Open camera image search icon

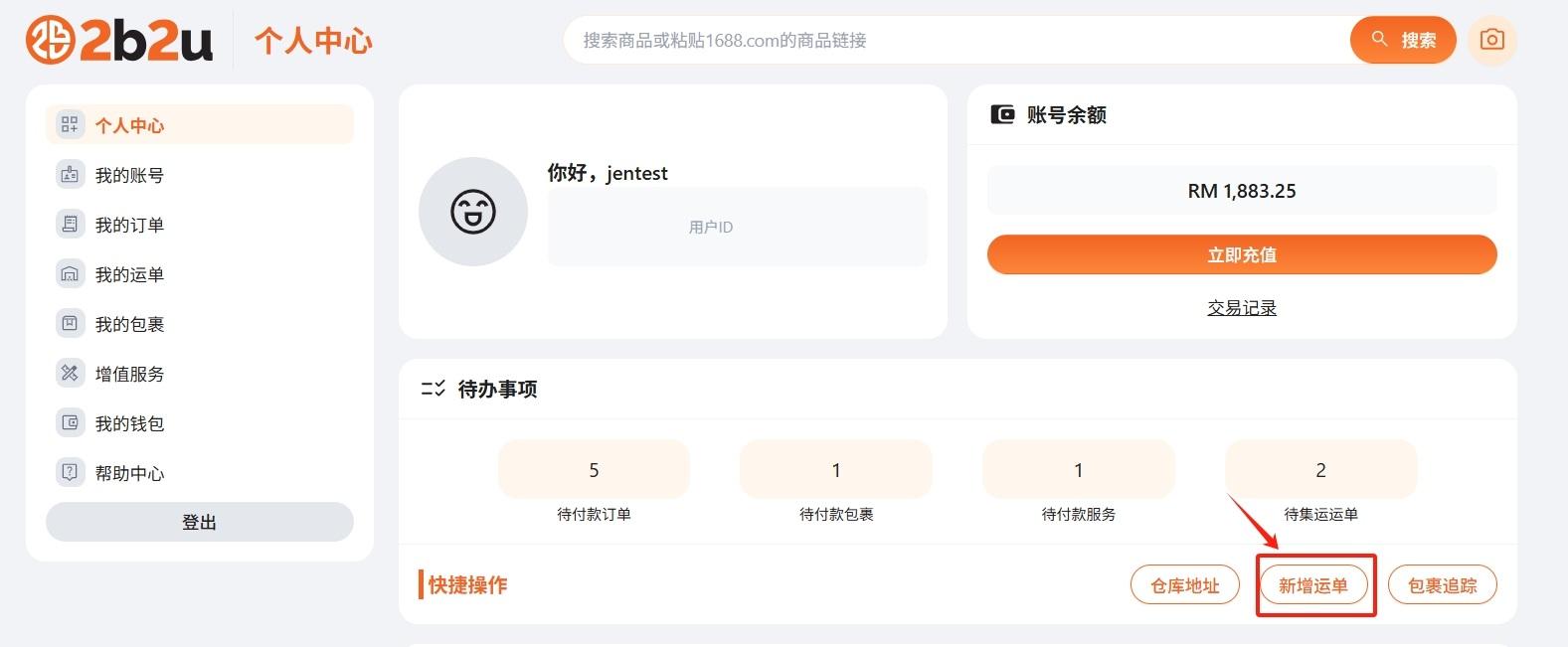[1491, 40]
